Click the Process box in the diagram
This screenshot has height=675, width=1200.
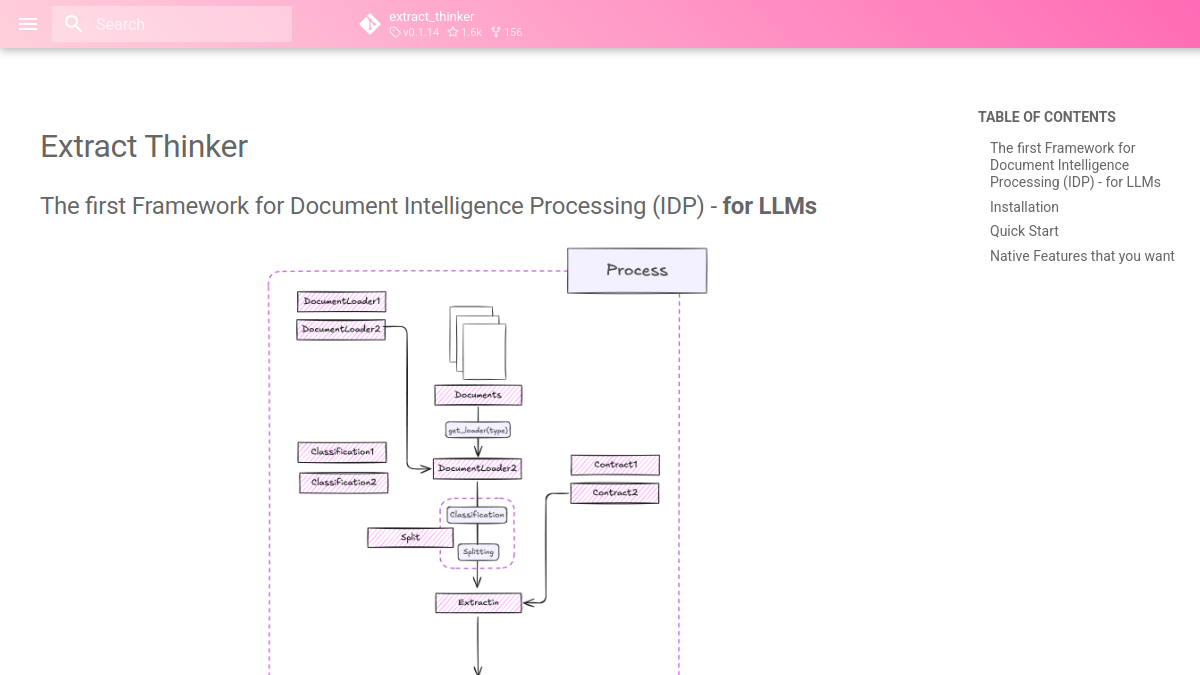[x=637, y=271]
